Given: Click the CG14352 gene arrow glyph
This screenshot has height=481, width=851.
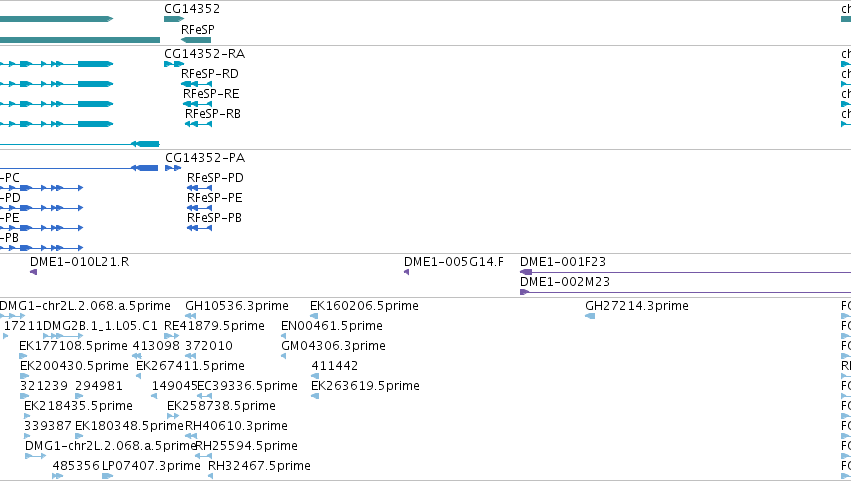Looking at the screenshot, I should [174, 20].
